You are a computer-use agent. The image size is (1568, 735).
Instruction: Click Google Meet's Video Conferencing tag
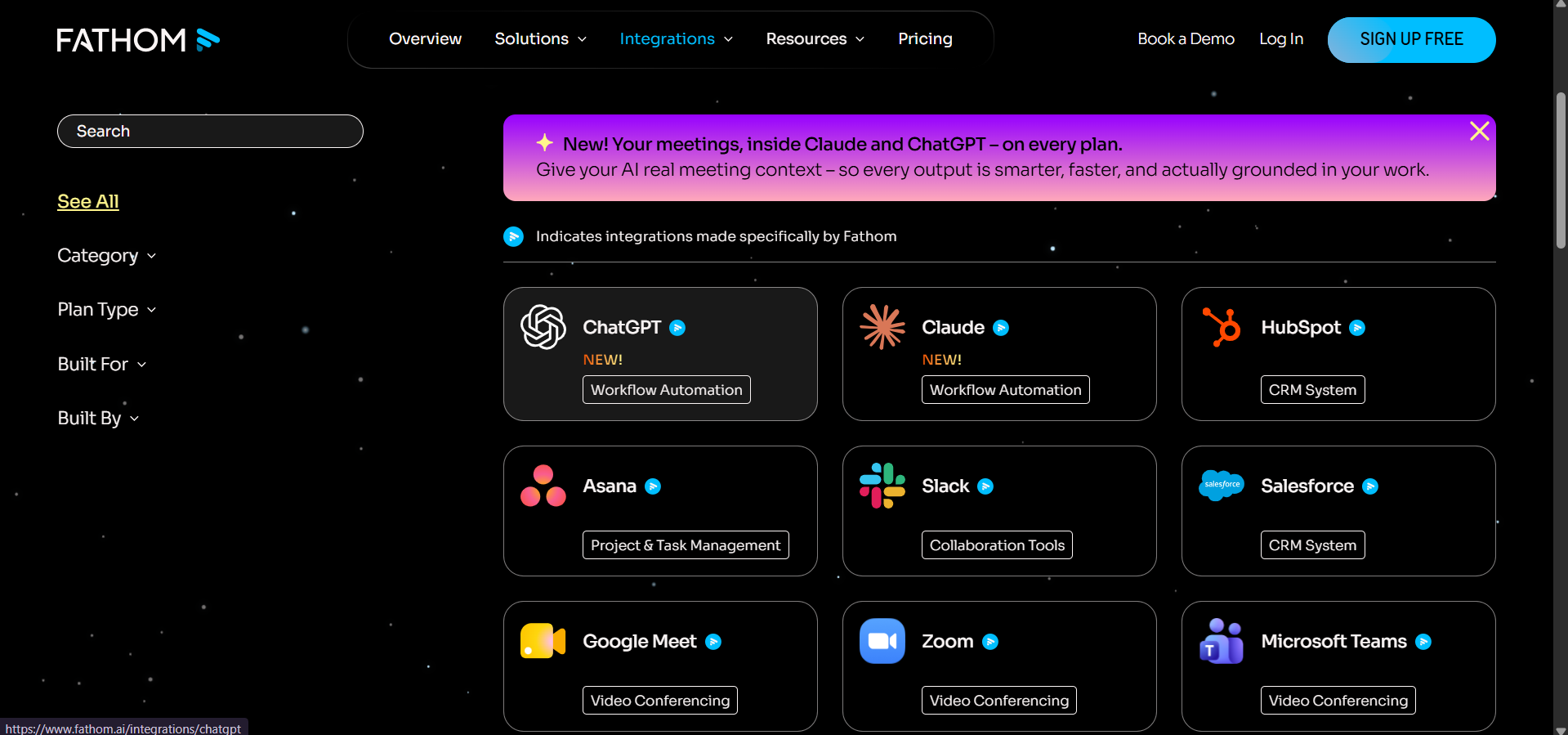660,701
